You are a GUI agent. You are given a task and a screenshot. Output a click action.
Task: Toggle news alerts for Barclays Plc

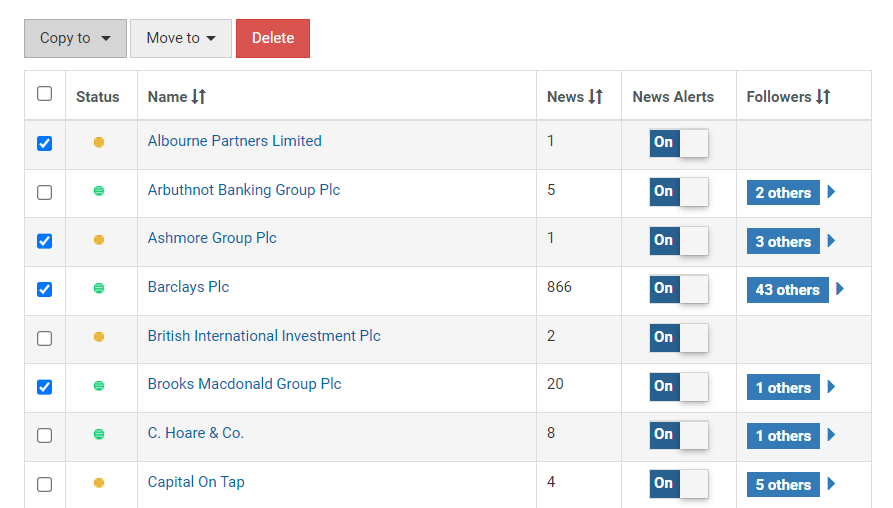[679, 289]
